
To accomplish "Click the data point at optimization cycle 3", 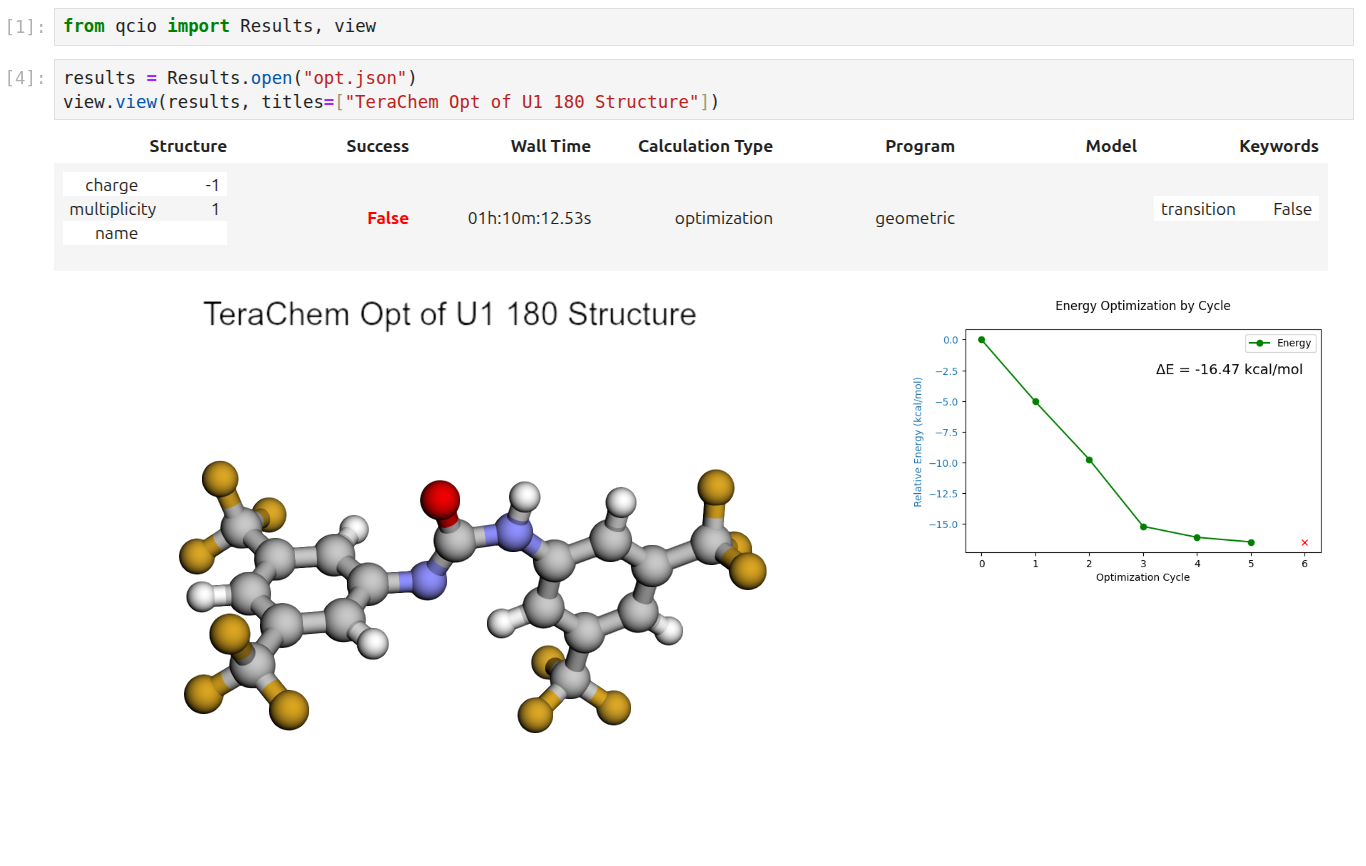I will pyautogui.click(x=1143, y=525).
